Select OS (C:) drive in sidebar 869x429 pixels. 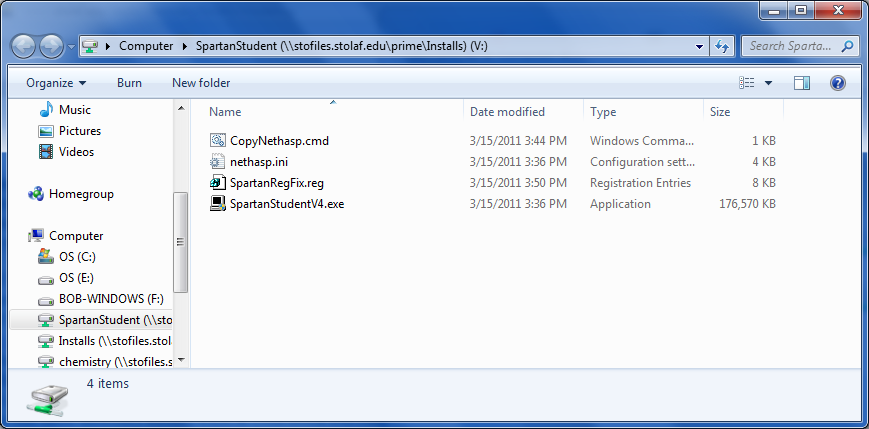click(x=77, y=257)
